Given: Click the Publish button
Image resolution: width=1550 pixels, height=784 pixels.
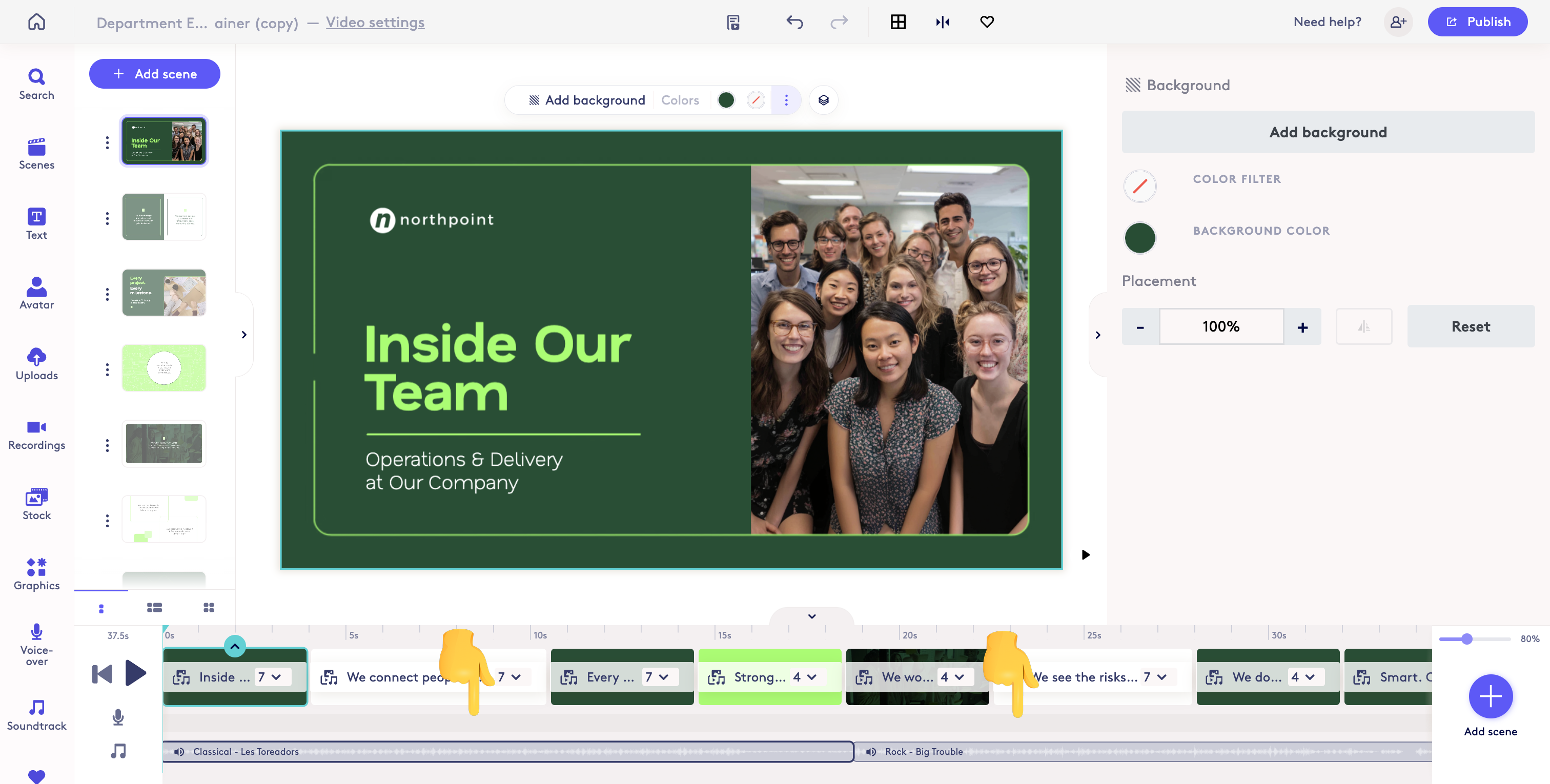Looking at the screenshot, I should click(1477, 22).
